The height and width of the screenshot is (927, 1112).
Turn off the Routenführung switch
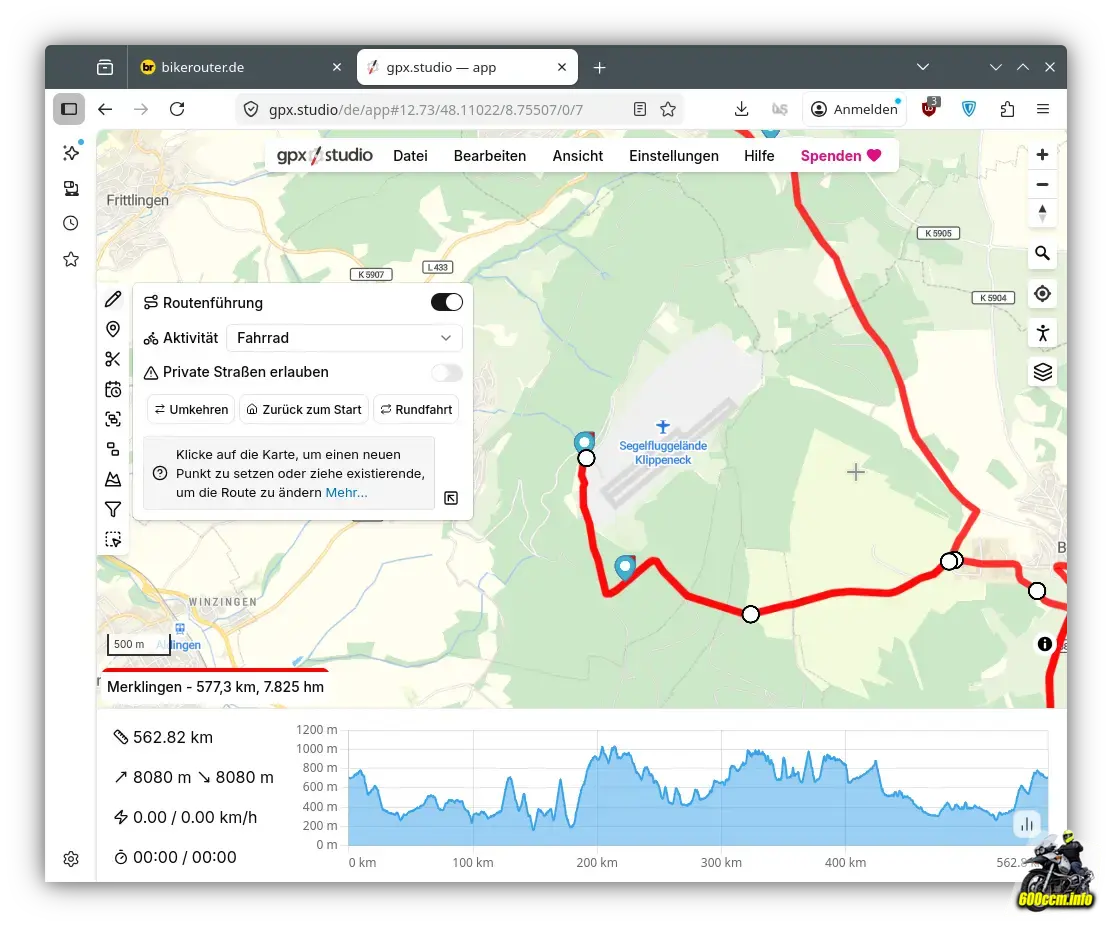click(446, 302)
